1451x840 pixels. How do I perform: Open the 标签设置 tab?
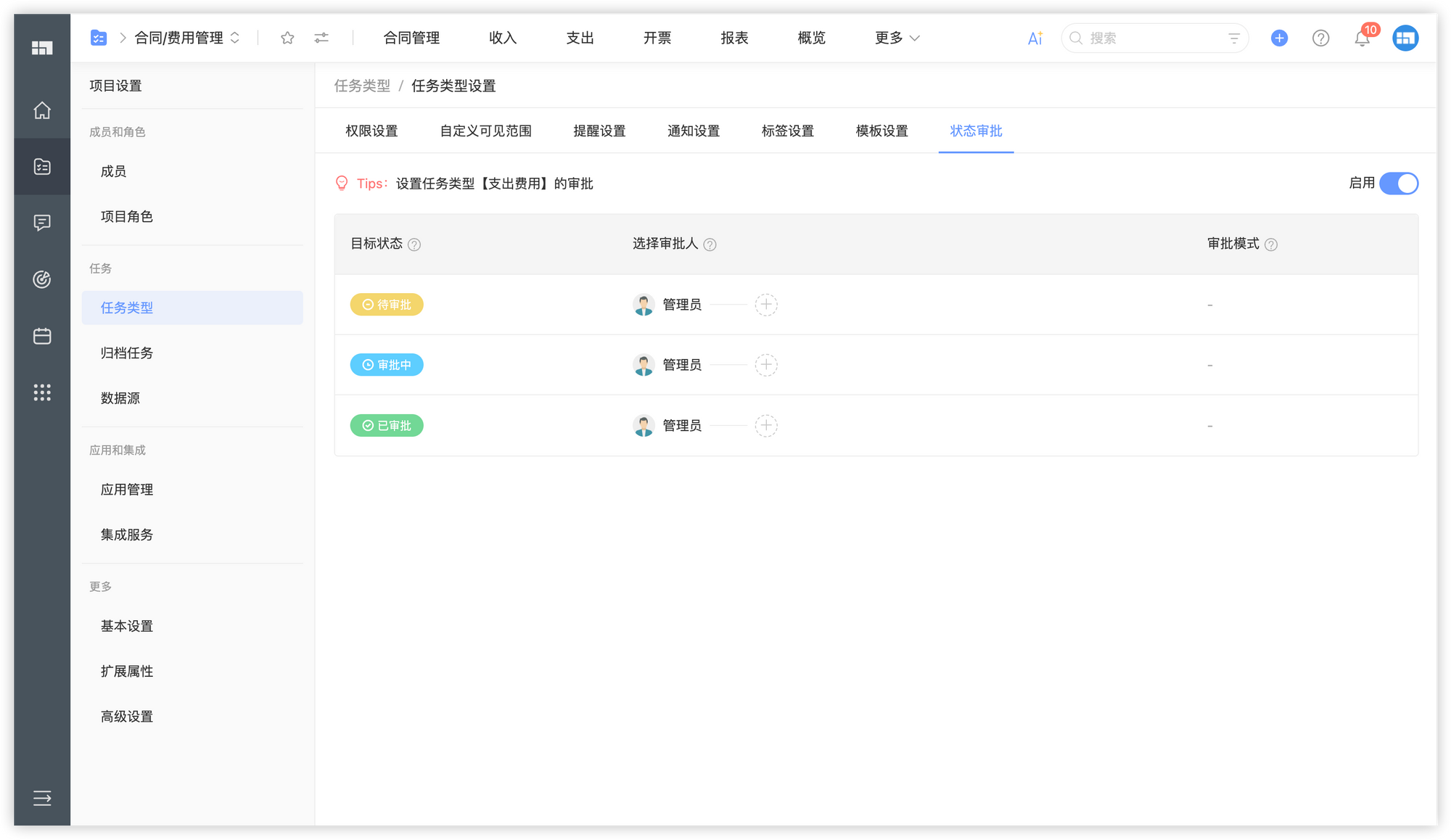click(788, 131)
